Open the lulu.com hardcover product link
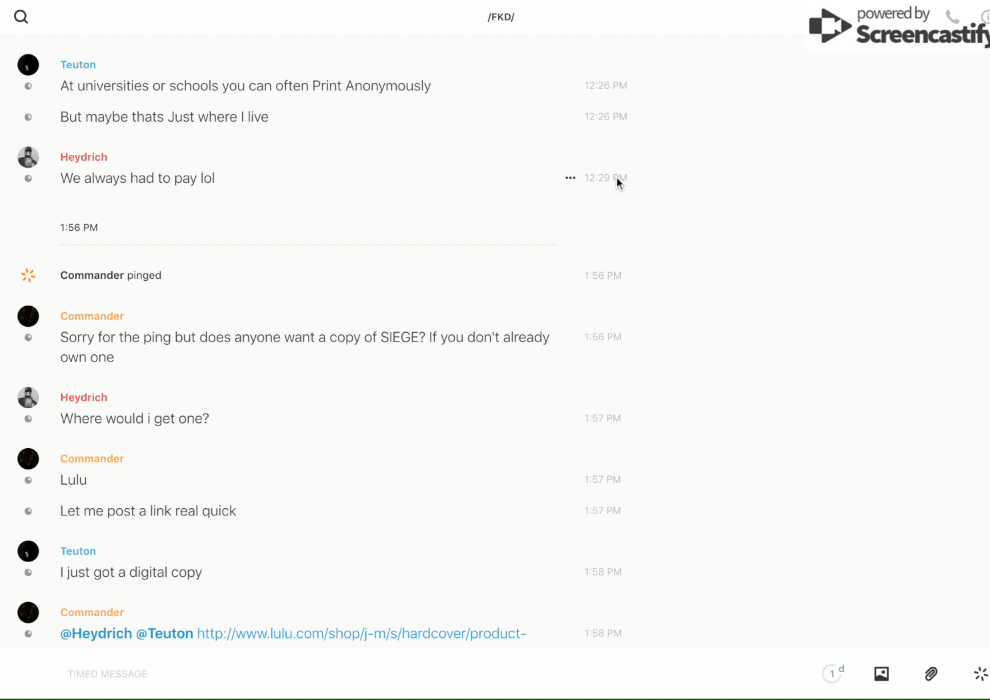The width and height of the screenshot is (990, 700). (x=361, y=633)
